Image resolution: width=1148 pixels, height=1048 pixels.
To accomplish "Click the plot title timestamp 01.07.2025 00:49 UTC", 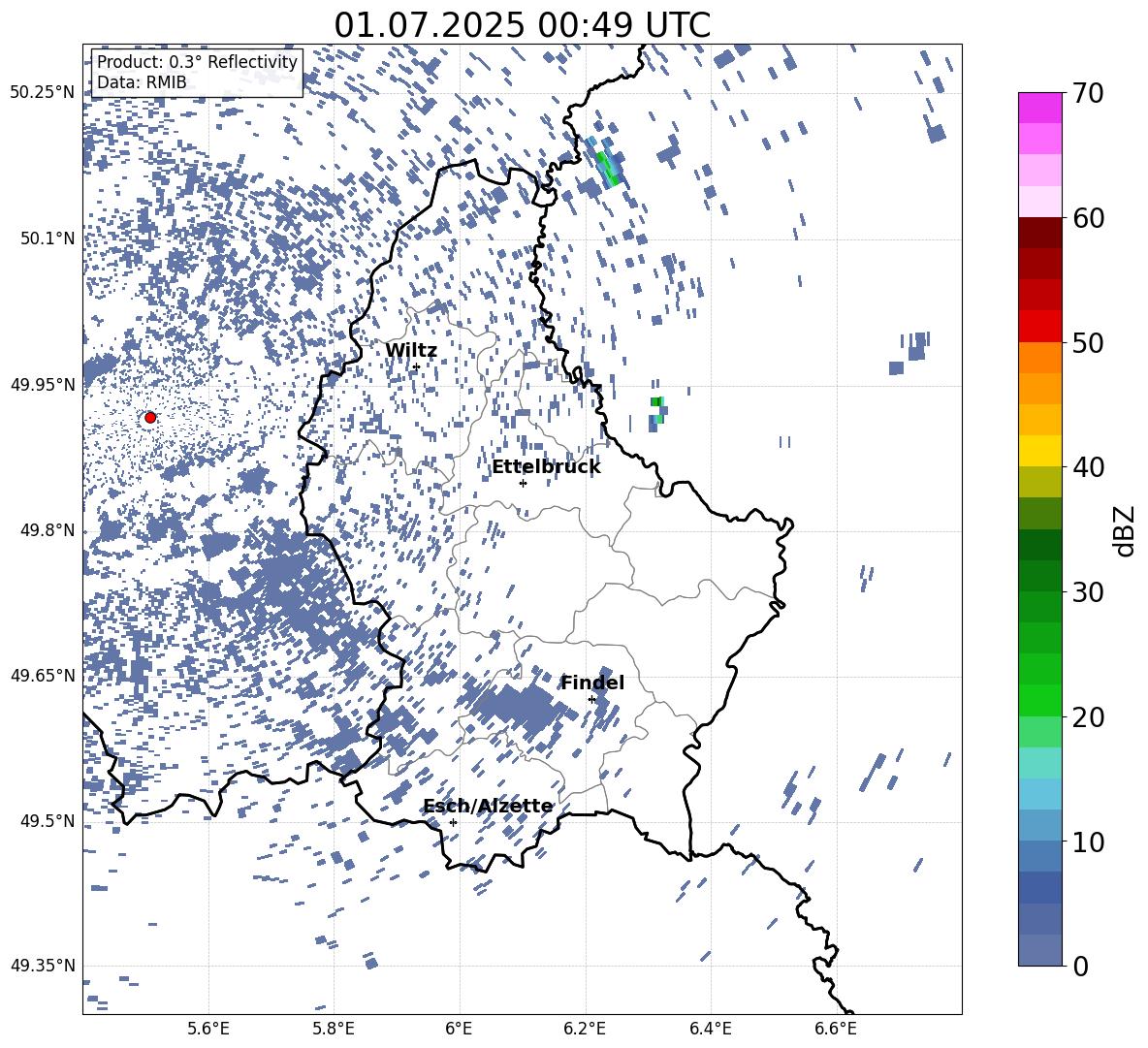I will click(x=522, y=25).
